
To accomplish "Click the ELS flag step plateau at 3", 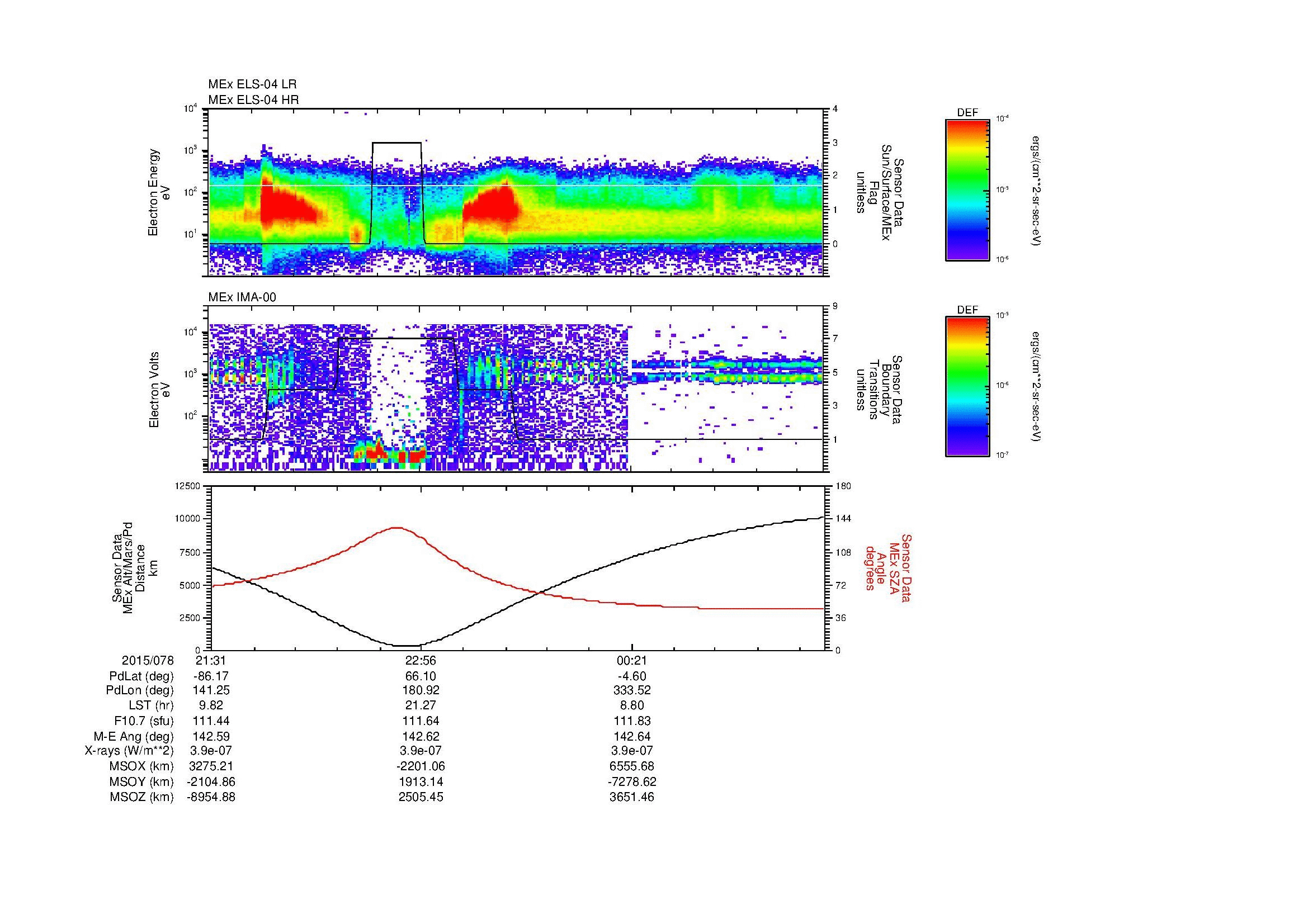I will pos(396,143).
